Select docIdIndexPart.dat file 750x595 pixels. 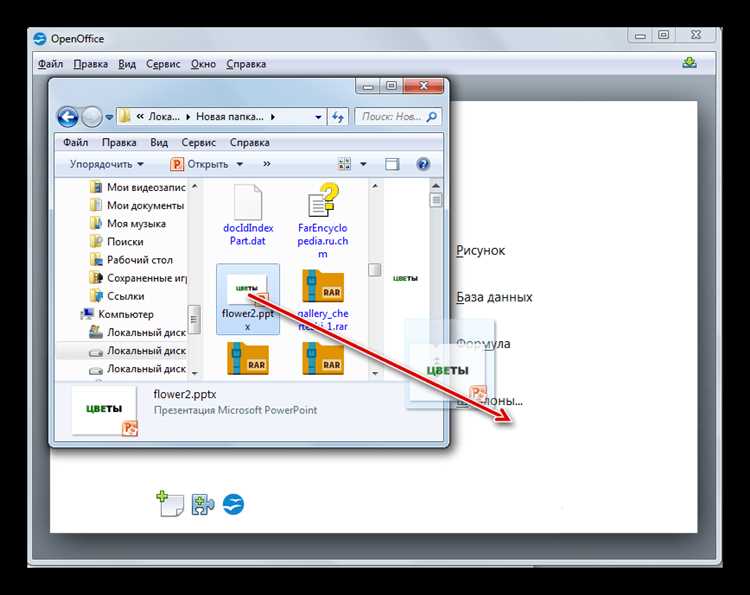pyautogui.click(x=248, y=215)
